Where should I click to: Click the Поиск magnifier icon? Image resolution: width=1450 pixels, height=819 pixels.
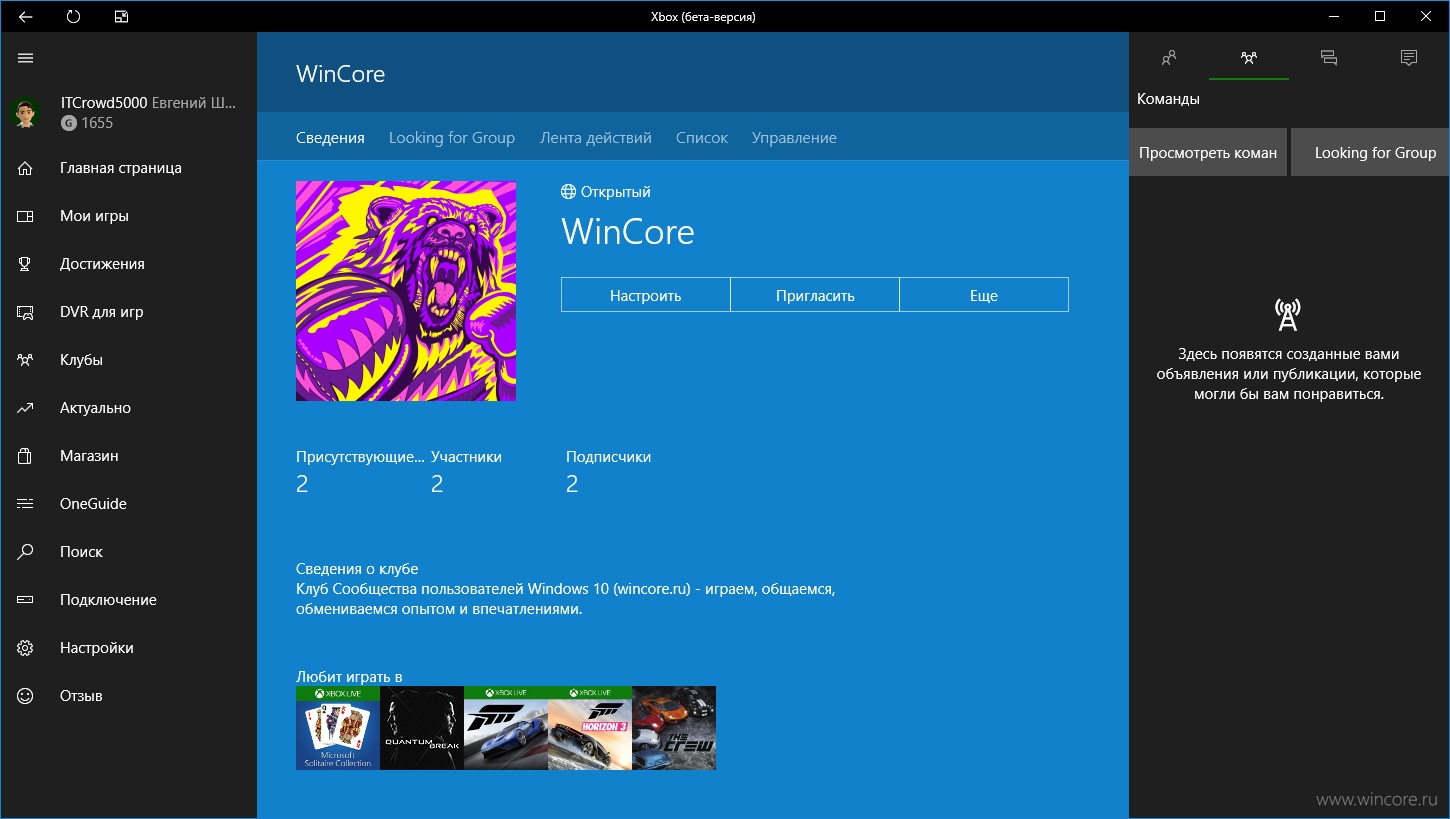(26, 552)
